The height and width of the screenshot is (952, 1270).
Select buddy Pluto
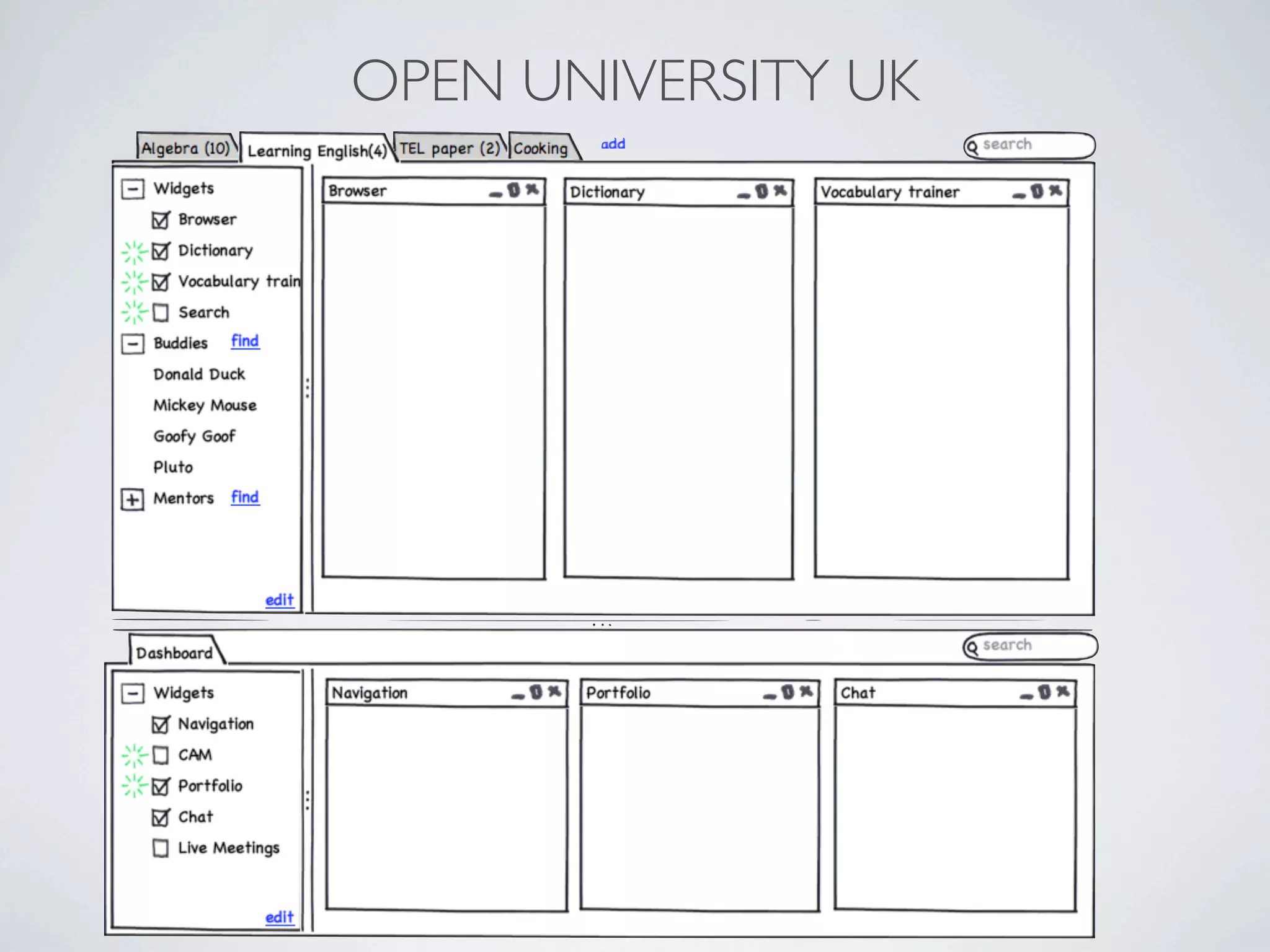(173, 467)
